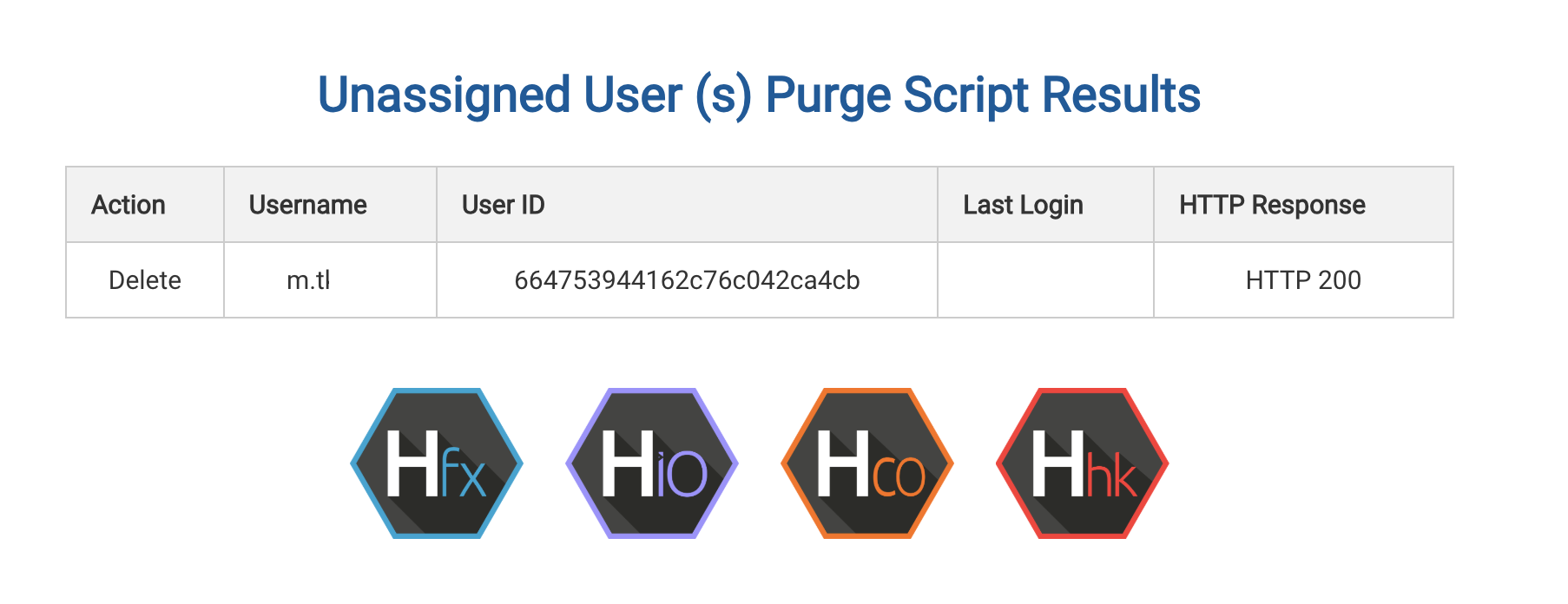
Task: Select the Username column header
Action: tap(307, 205)
